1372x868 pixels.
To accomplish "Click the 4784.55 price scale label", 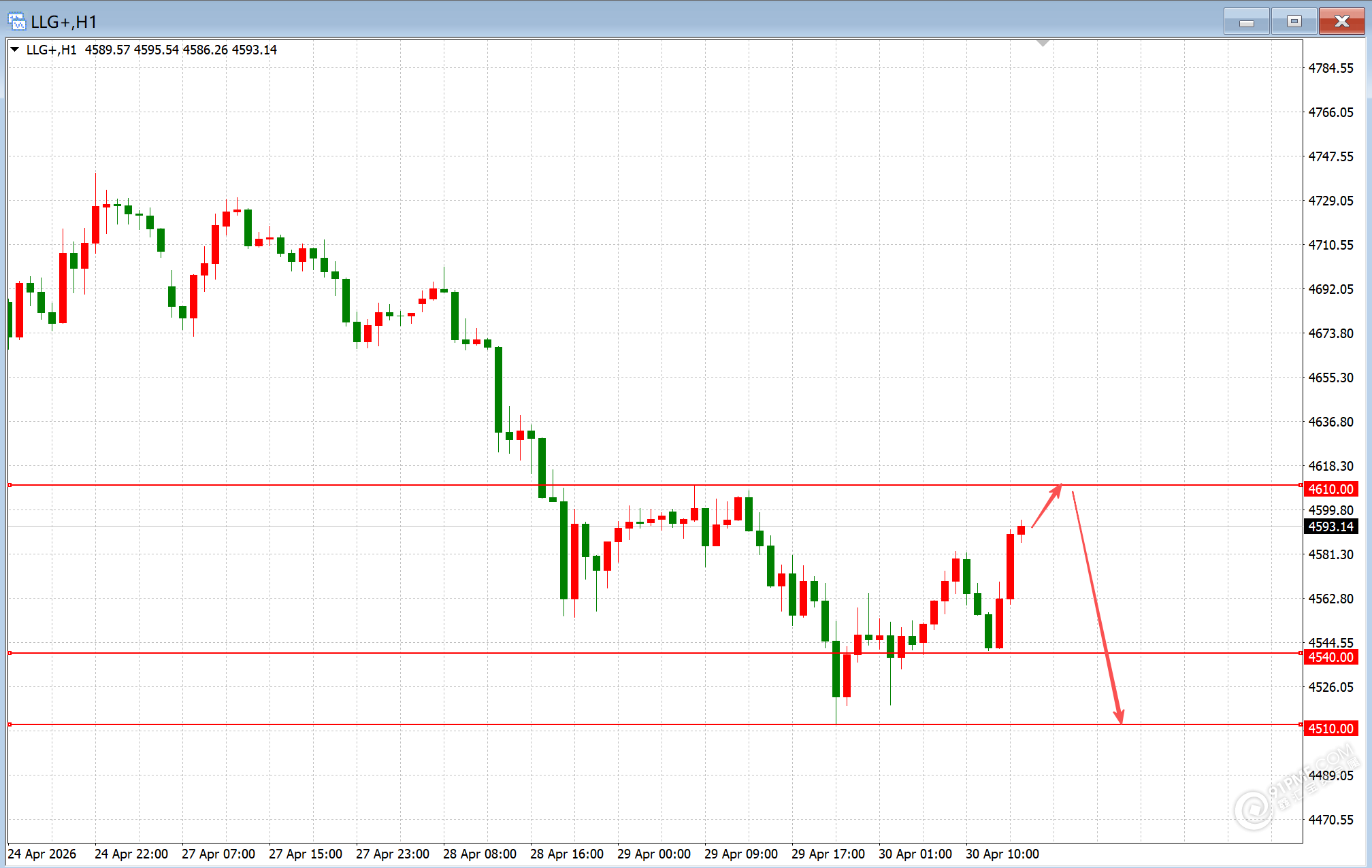I will 1330,68.
